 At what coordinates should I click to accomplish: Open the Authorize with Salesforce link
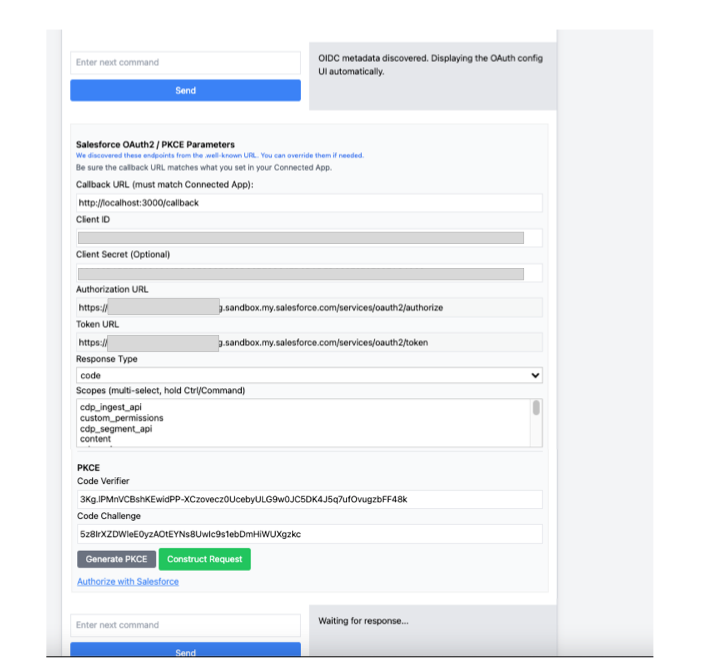tap(128, 582)
